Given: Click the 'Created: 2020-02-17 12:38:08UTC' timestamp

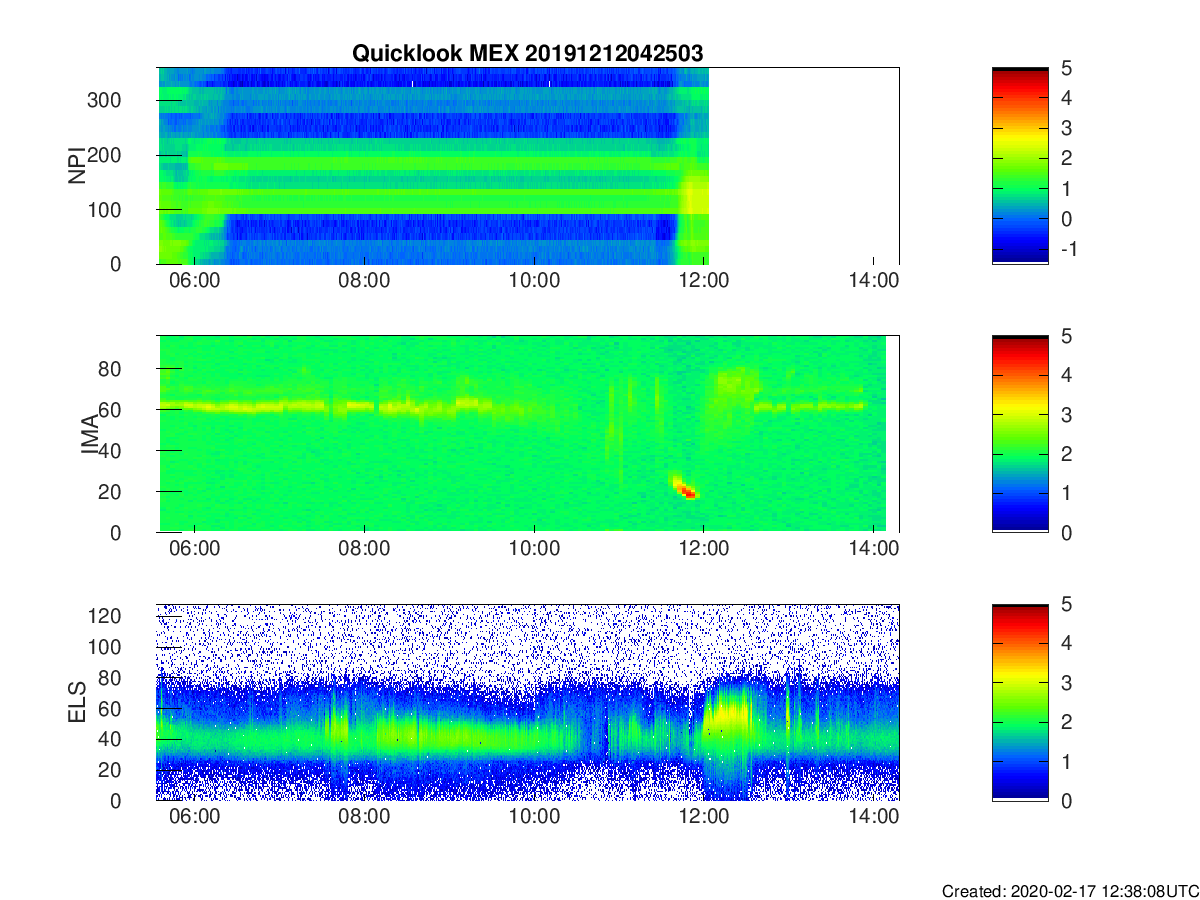Looking at the screenshot, I should coord(1070,891).
